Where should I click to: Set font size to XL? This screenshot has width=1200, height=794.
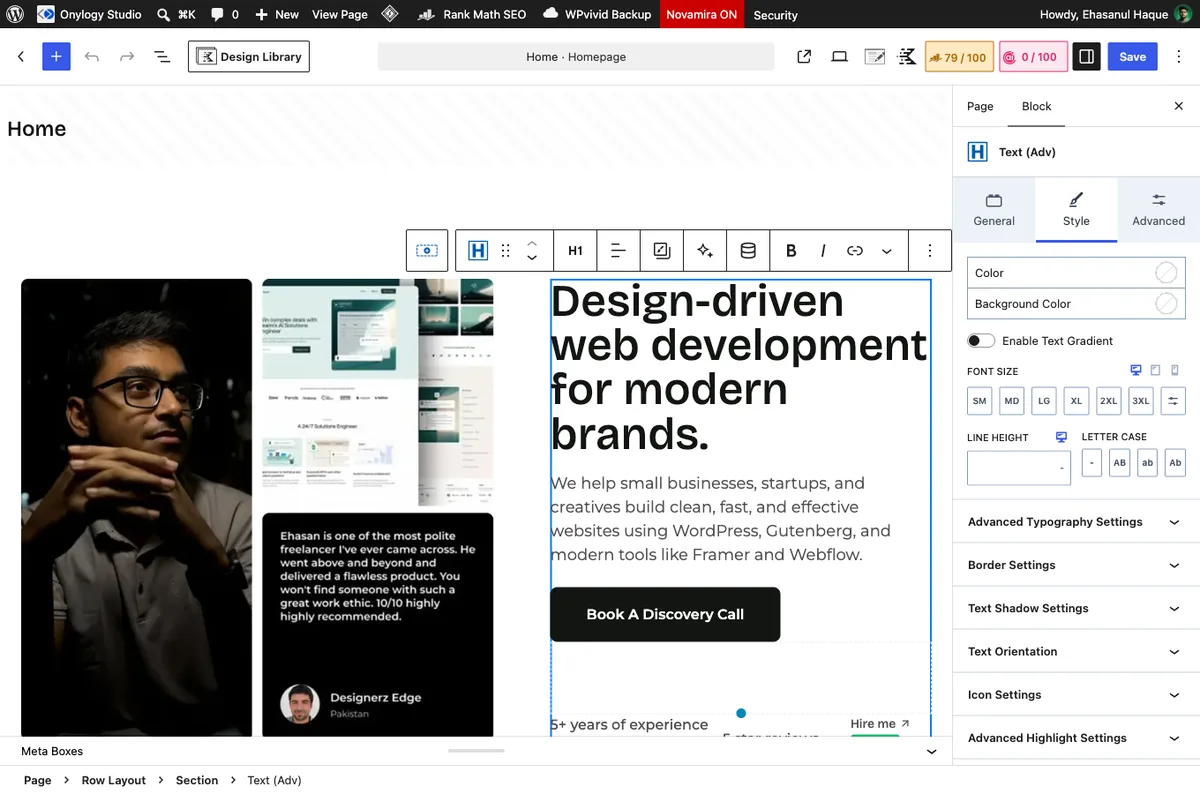point(1076,401)
